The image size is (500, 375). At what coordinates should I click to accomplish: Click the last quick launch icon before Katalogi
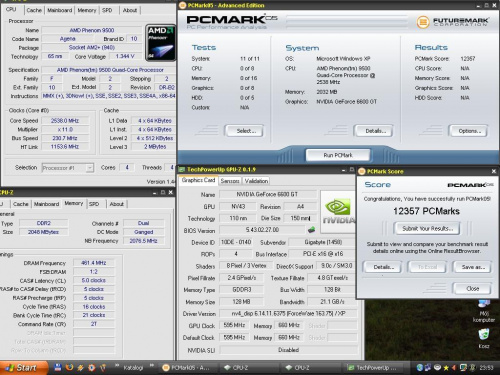coord(103,367)
